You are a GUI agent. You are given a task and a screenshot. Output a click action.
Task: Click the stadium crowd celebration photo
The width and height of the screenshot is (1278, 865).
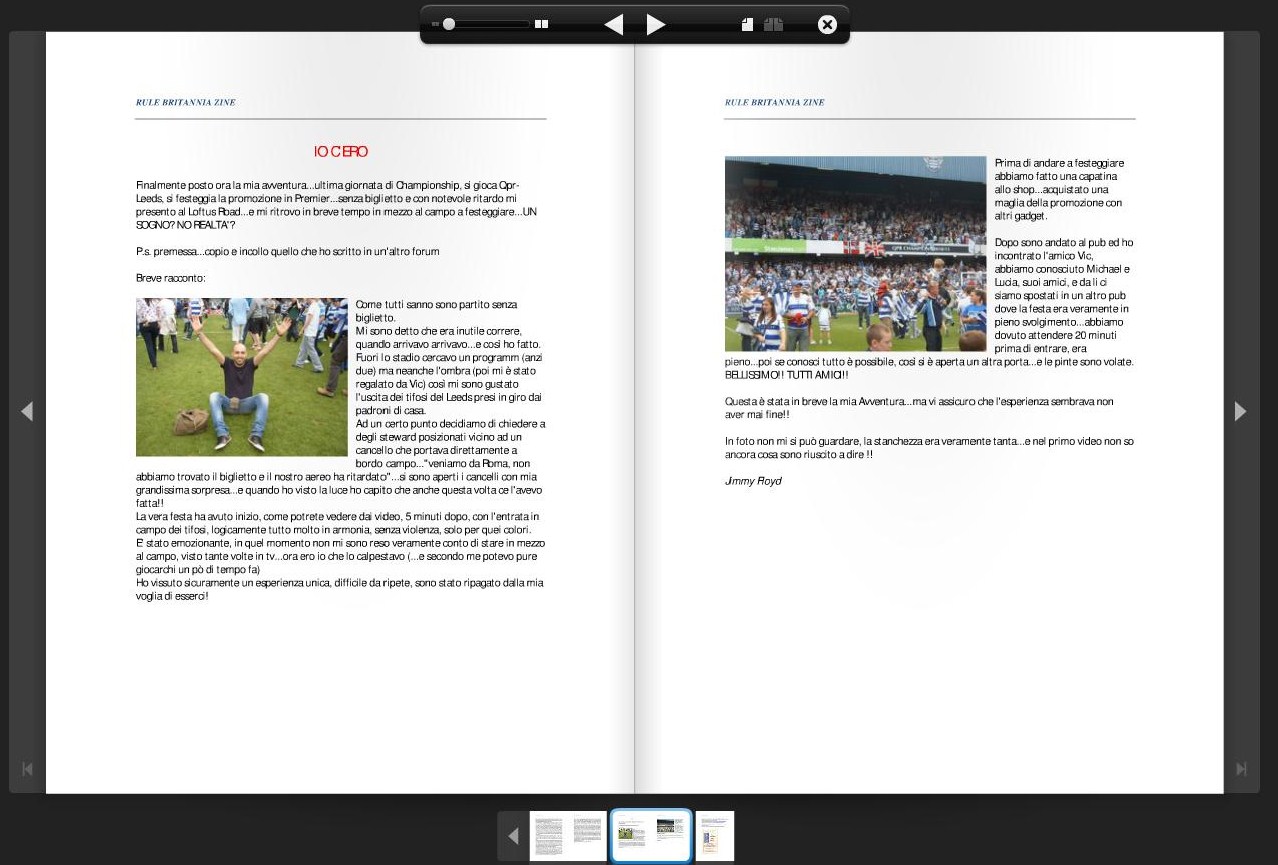(x=856, y=253)
